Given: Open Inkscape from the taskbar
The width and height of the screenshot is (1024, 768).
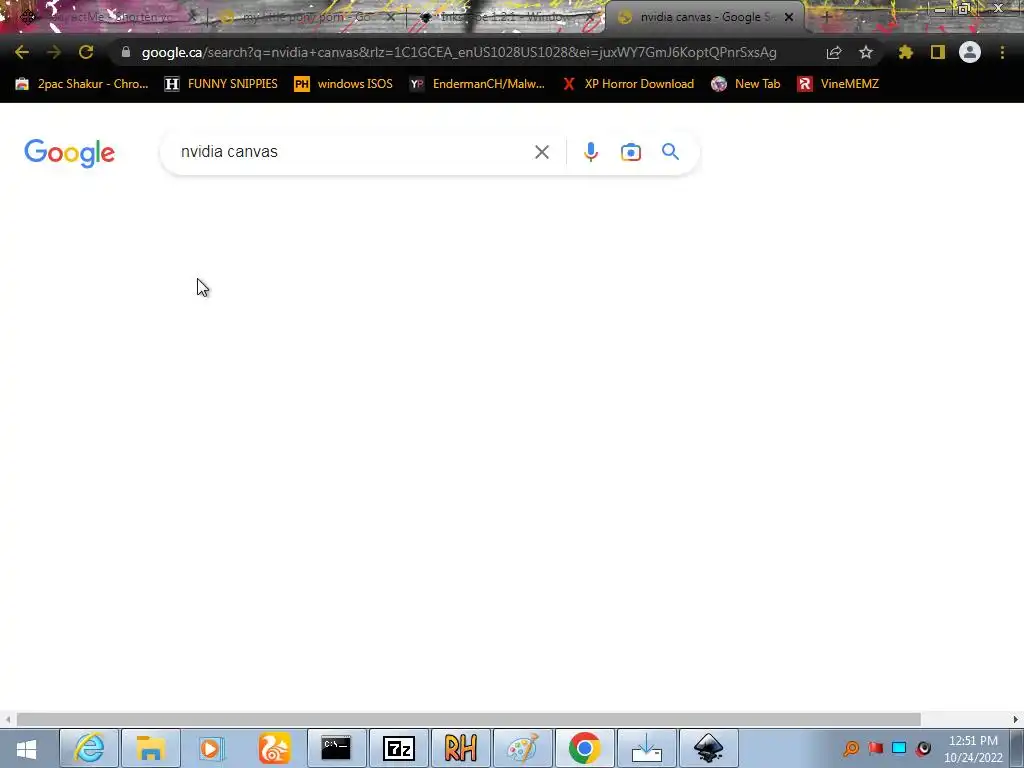Looking at the screenshot, I should (x=709, y=748).
